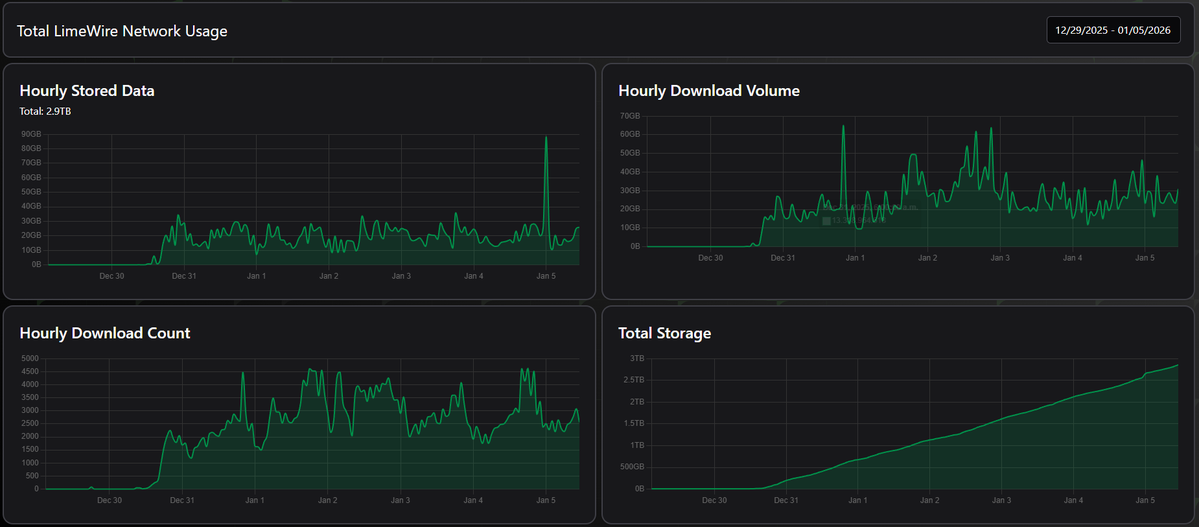The height and width of the screenshot is (527, 1199).
Task: Click the Hourly Download Count chart title
Action: coord(105,333)
